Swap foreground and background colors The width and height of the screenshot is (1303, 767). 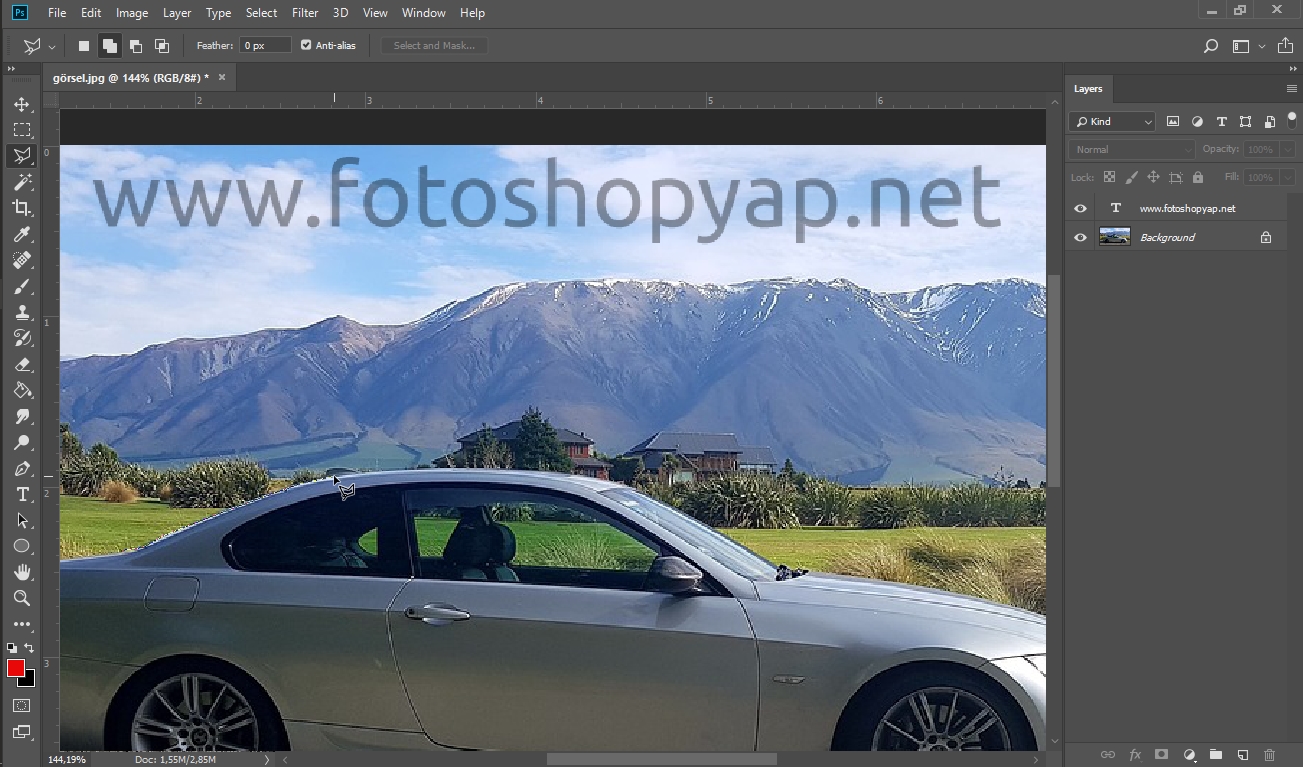tap(29, 648)
